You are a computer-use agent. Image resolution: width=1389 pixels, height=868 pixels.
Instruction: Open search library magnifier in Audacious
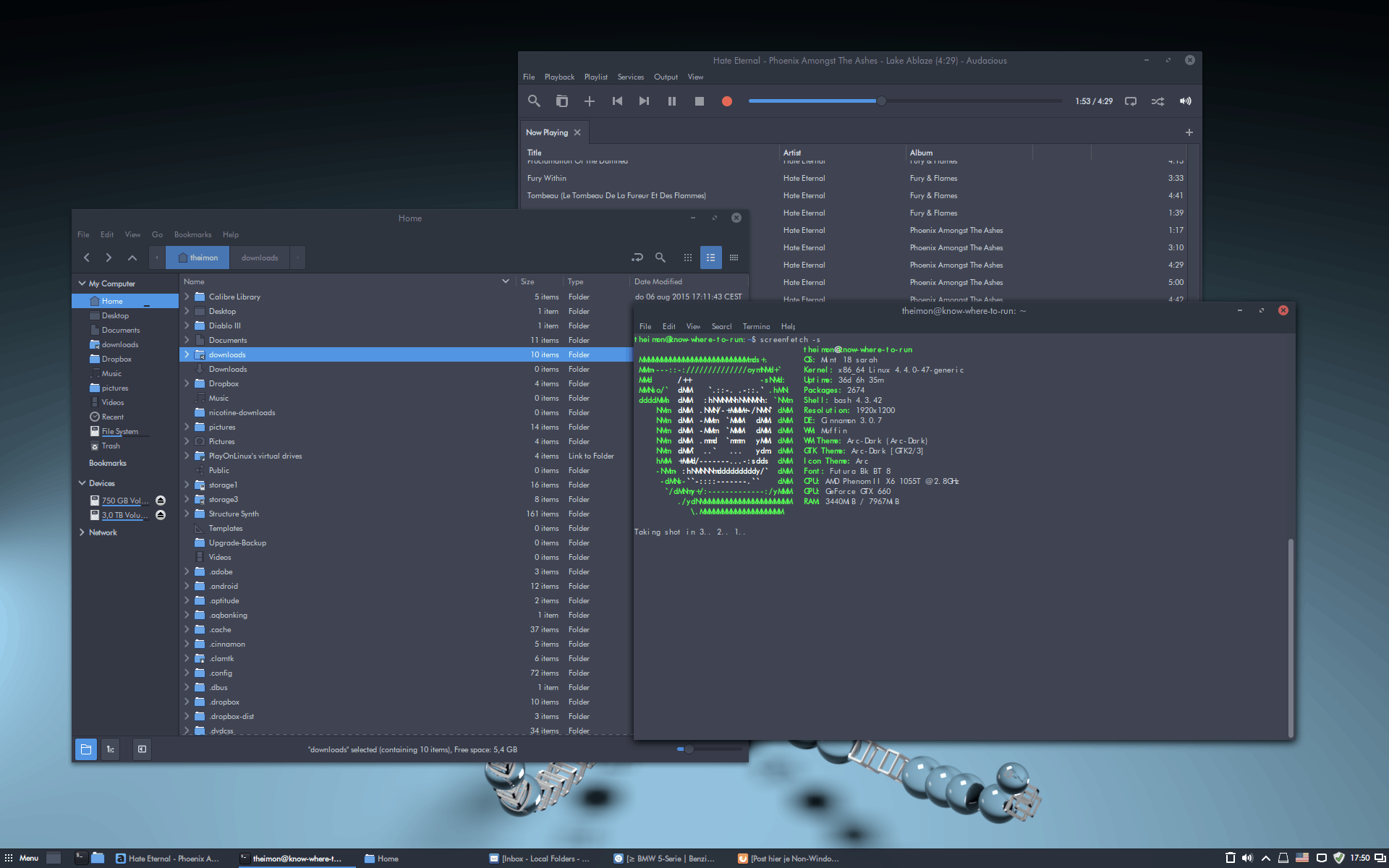click(534, 101)
